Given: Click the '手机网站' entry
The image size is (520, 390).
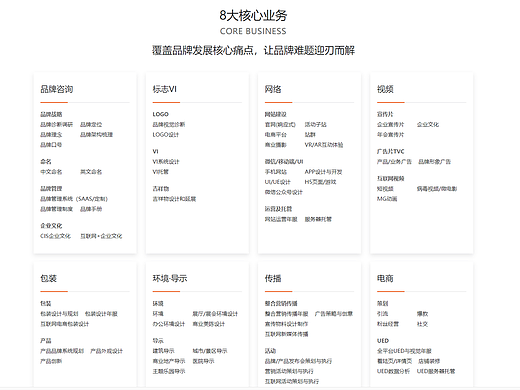Looking at the screenshot, I should (x=276, y=172).
